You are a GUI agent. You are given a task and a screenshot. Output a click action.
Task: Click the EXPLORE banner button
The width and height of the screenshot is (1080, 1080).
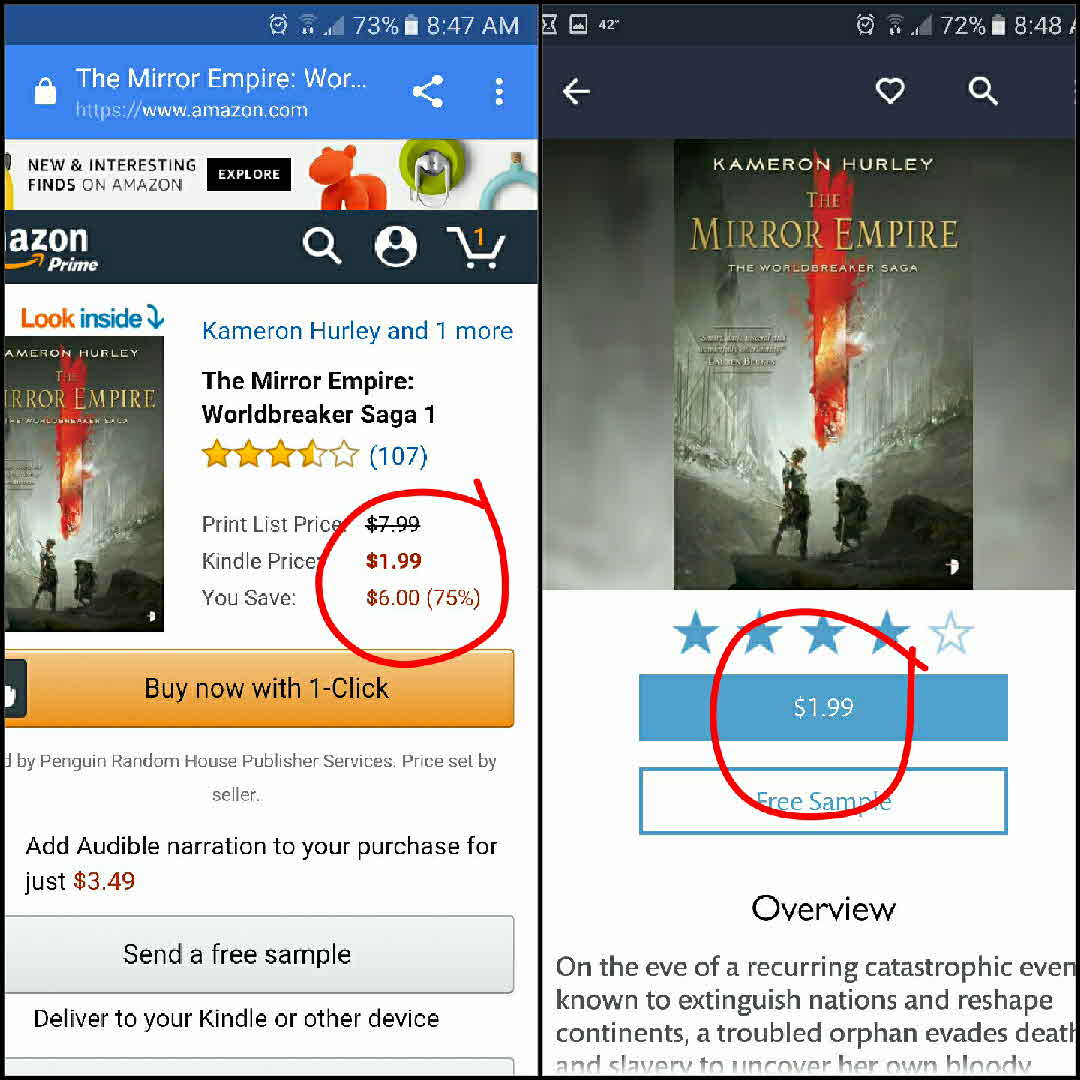click(249, 175)
